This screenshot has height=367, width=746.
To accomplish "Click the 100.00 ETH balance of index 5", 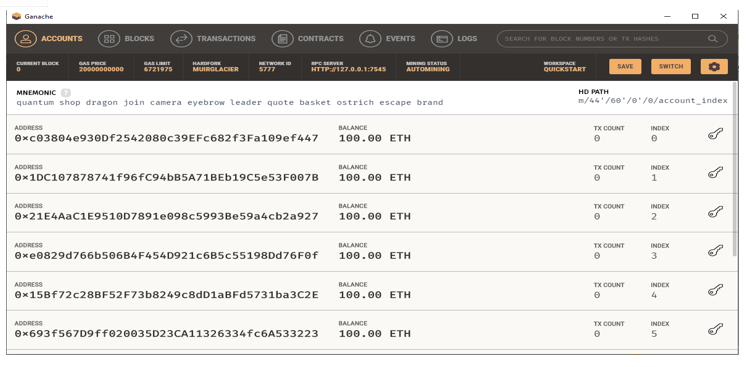I will point(374,334).
